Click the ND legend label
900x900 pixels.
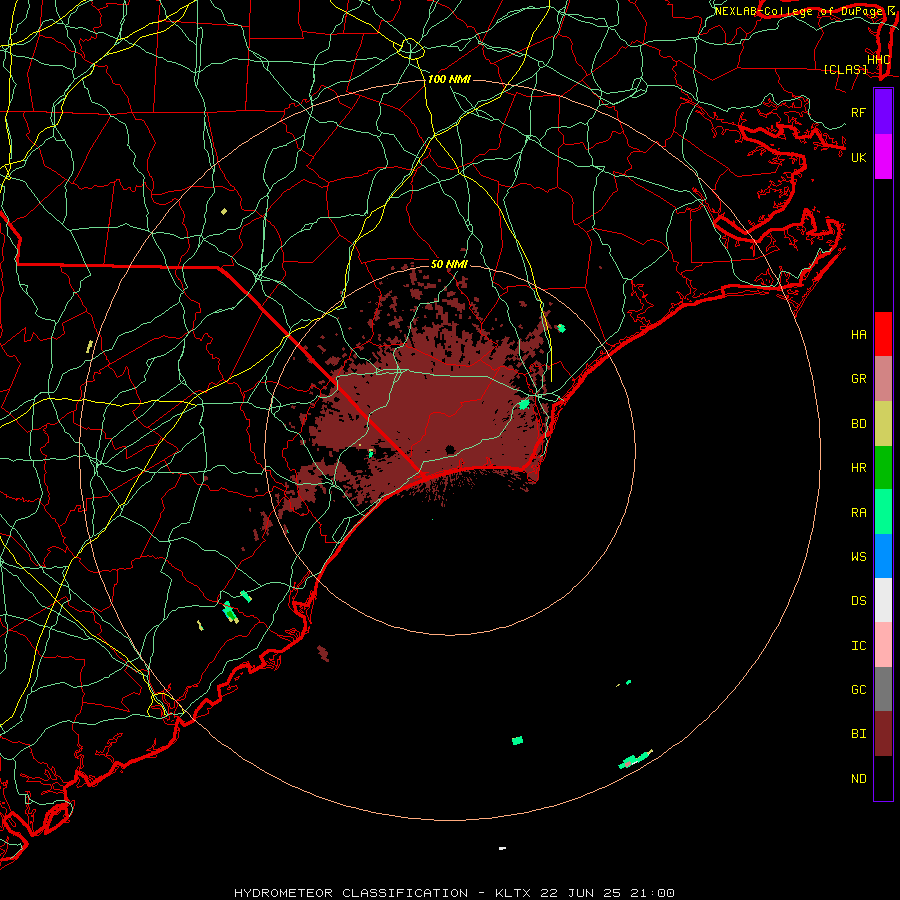tap(858, 779)
